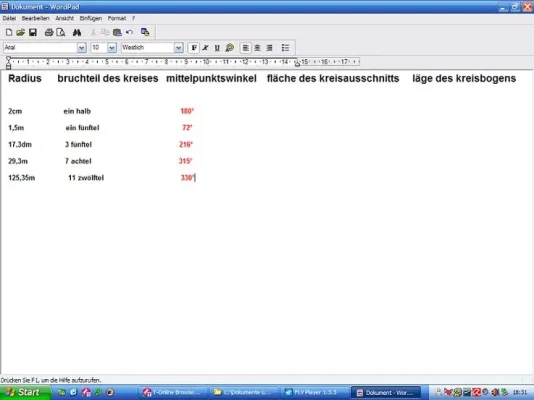This screenshot has width=534, height=400.
Task: Click the 'ein halb' text
Action: tap(77, 111)
